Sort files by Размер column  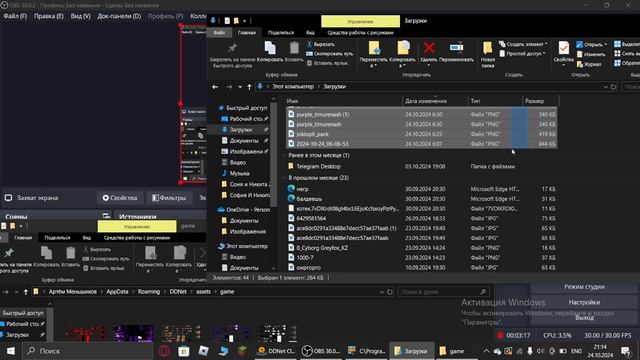pos(540,101)
